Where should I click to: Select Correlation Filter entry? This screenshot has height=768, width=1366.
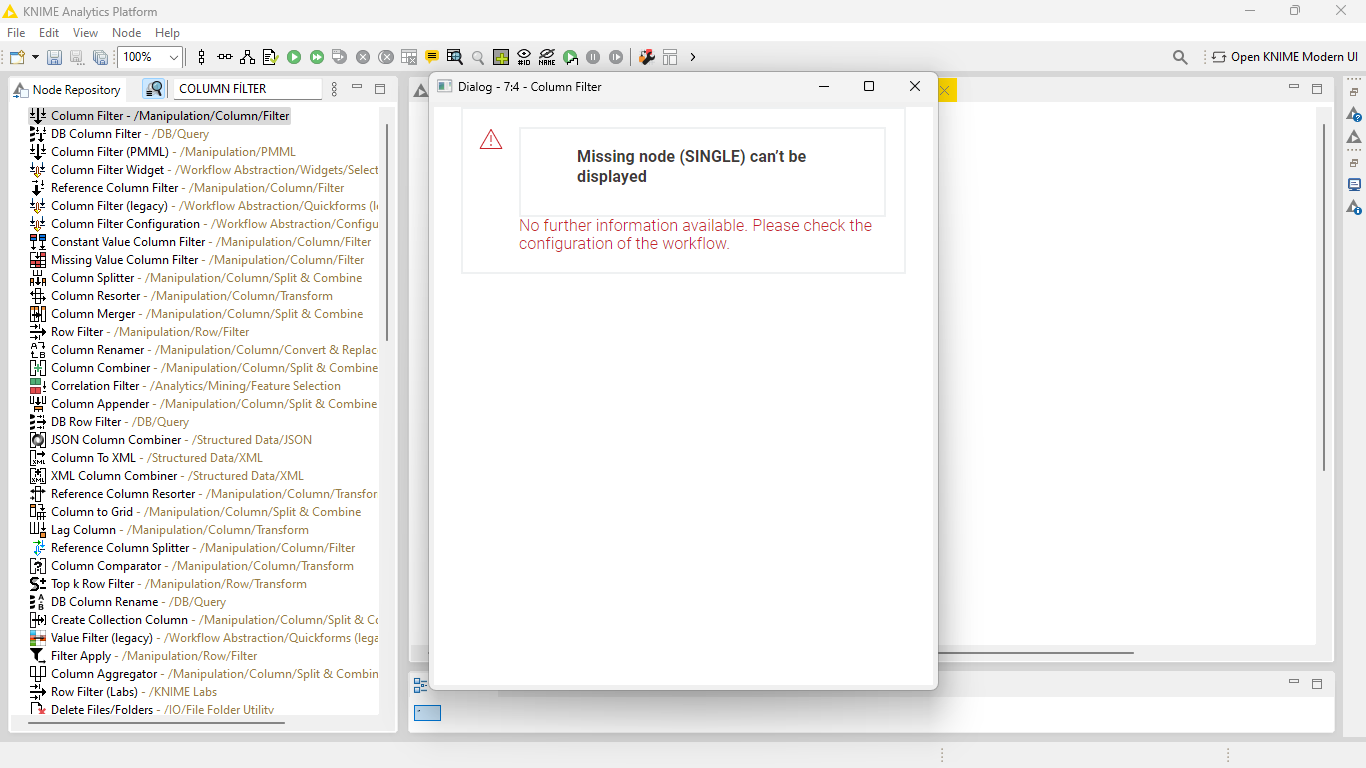[185, 386]
